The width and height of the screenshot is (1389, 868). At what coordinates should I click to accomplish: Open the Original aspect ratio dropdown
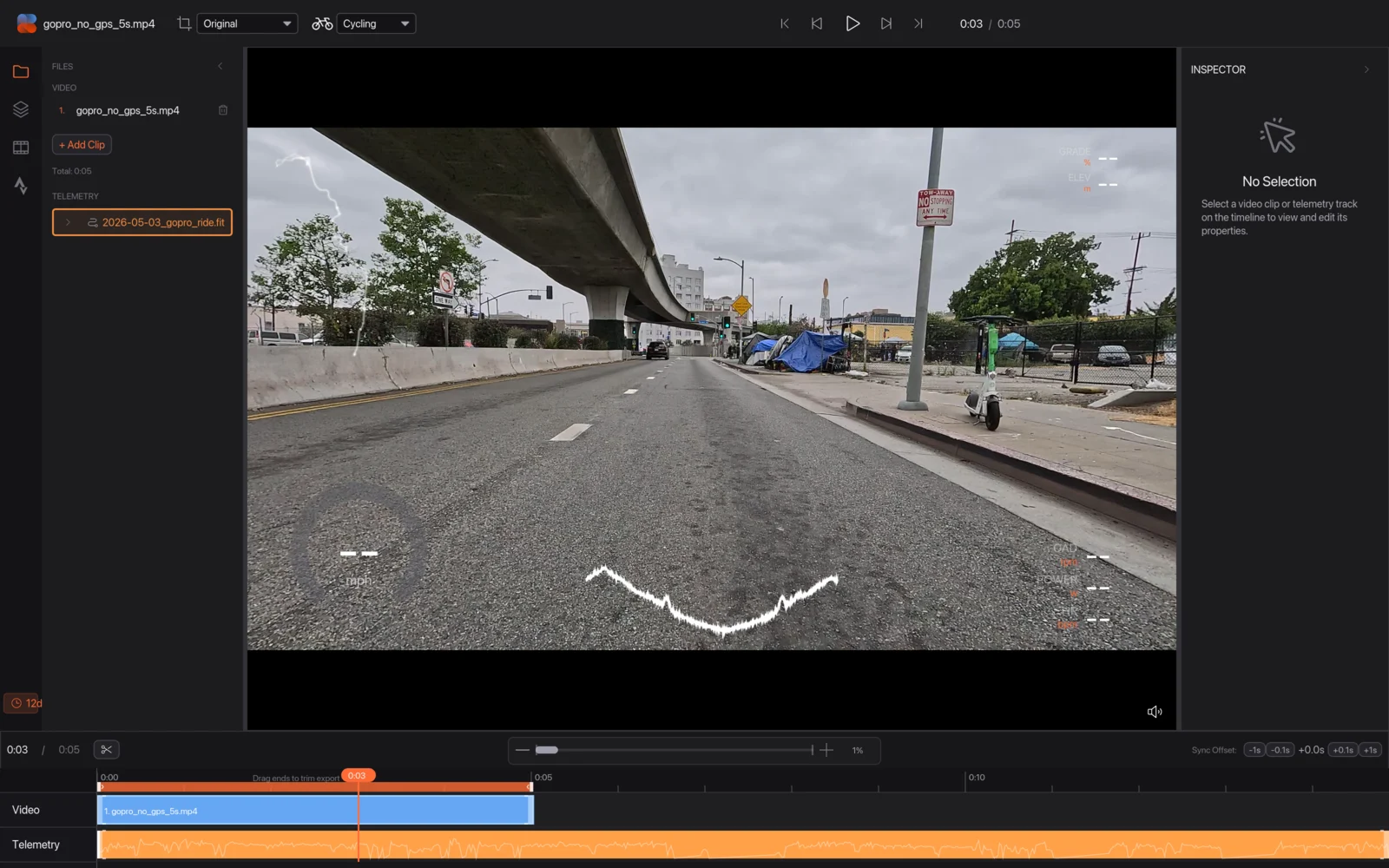[x=247, y=23]
